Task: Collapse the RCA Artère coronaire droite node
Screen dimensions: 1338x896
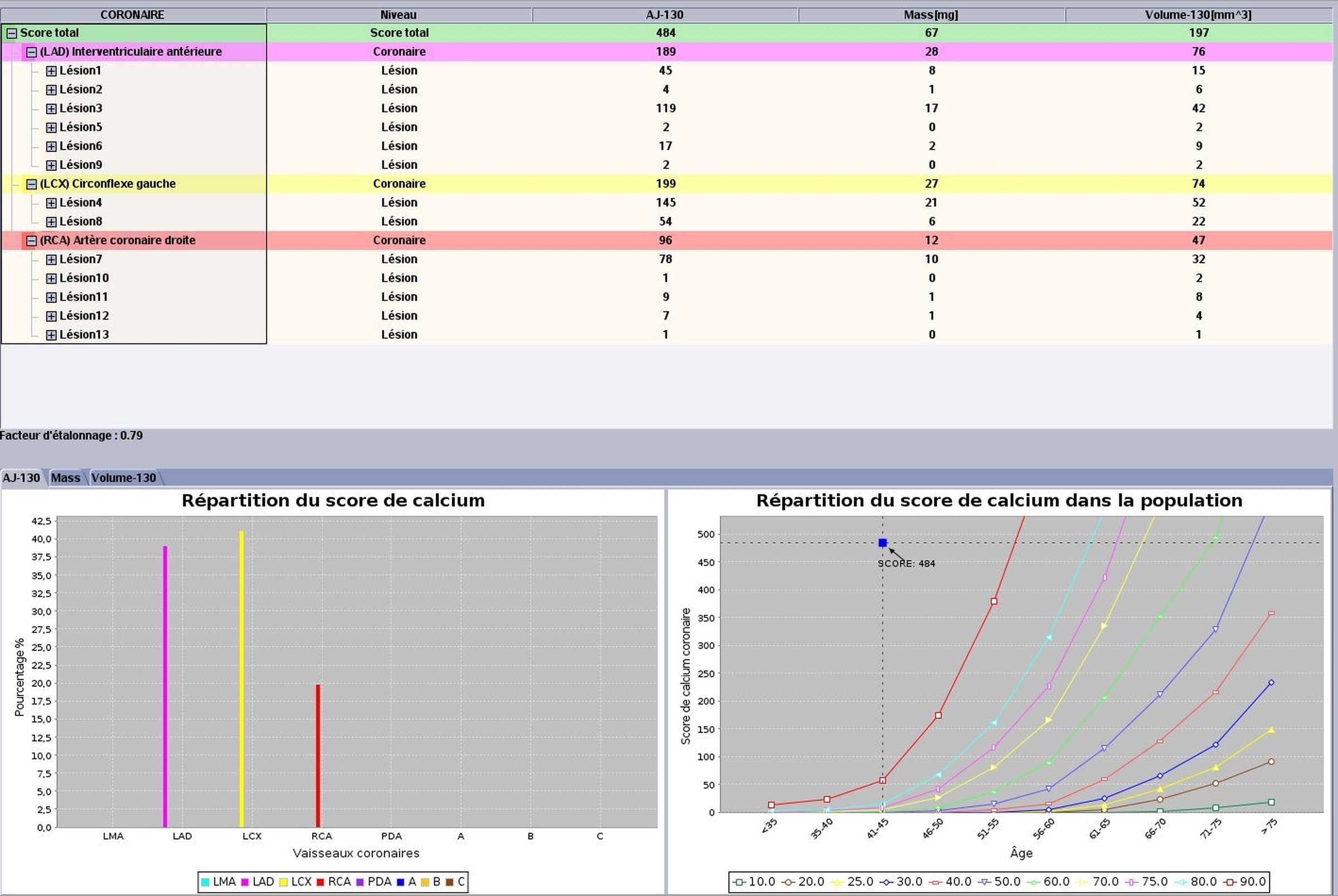Action: [x=31, y=241]
